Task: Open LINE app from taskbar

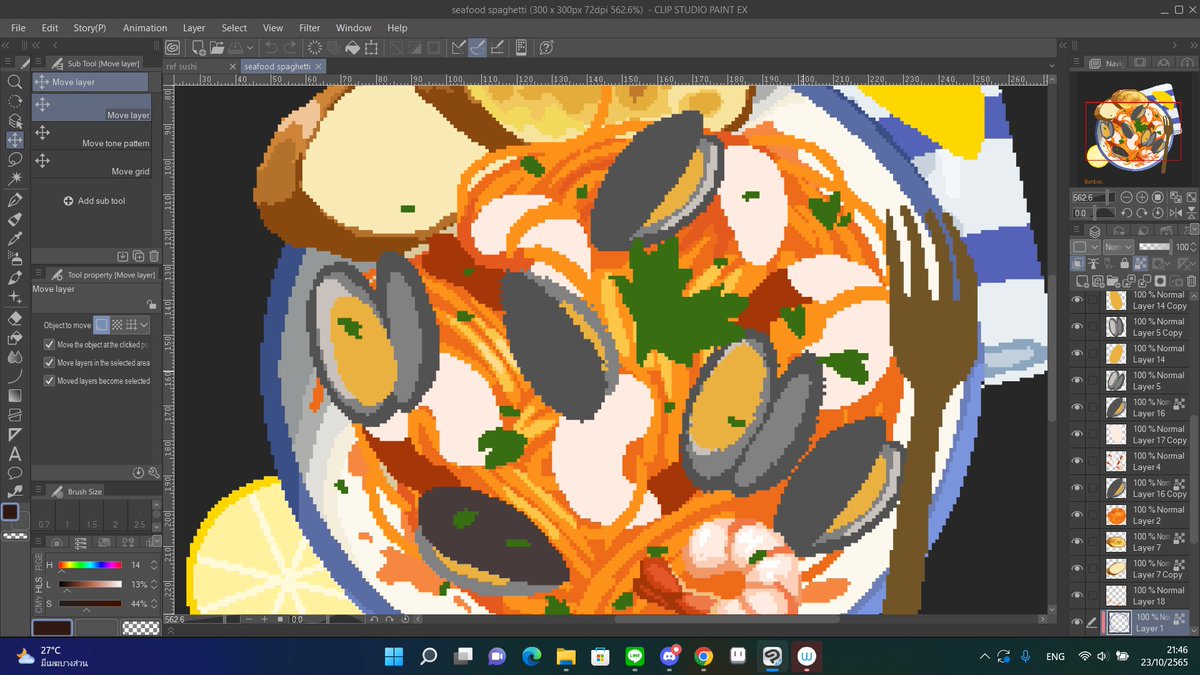Action: (634, 657)
